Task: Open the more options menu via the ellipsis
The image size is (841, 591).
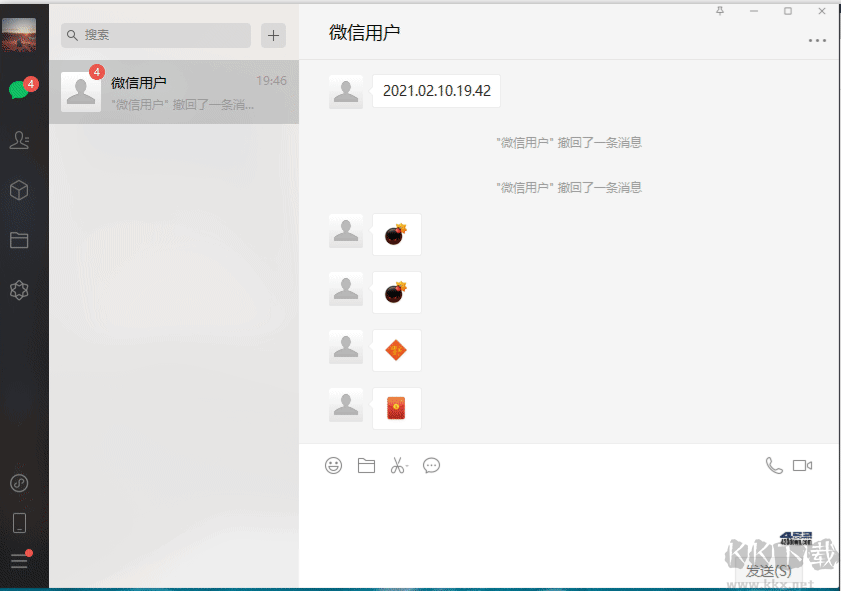Action: pyautogui.click(x=817, y=40)
